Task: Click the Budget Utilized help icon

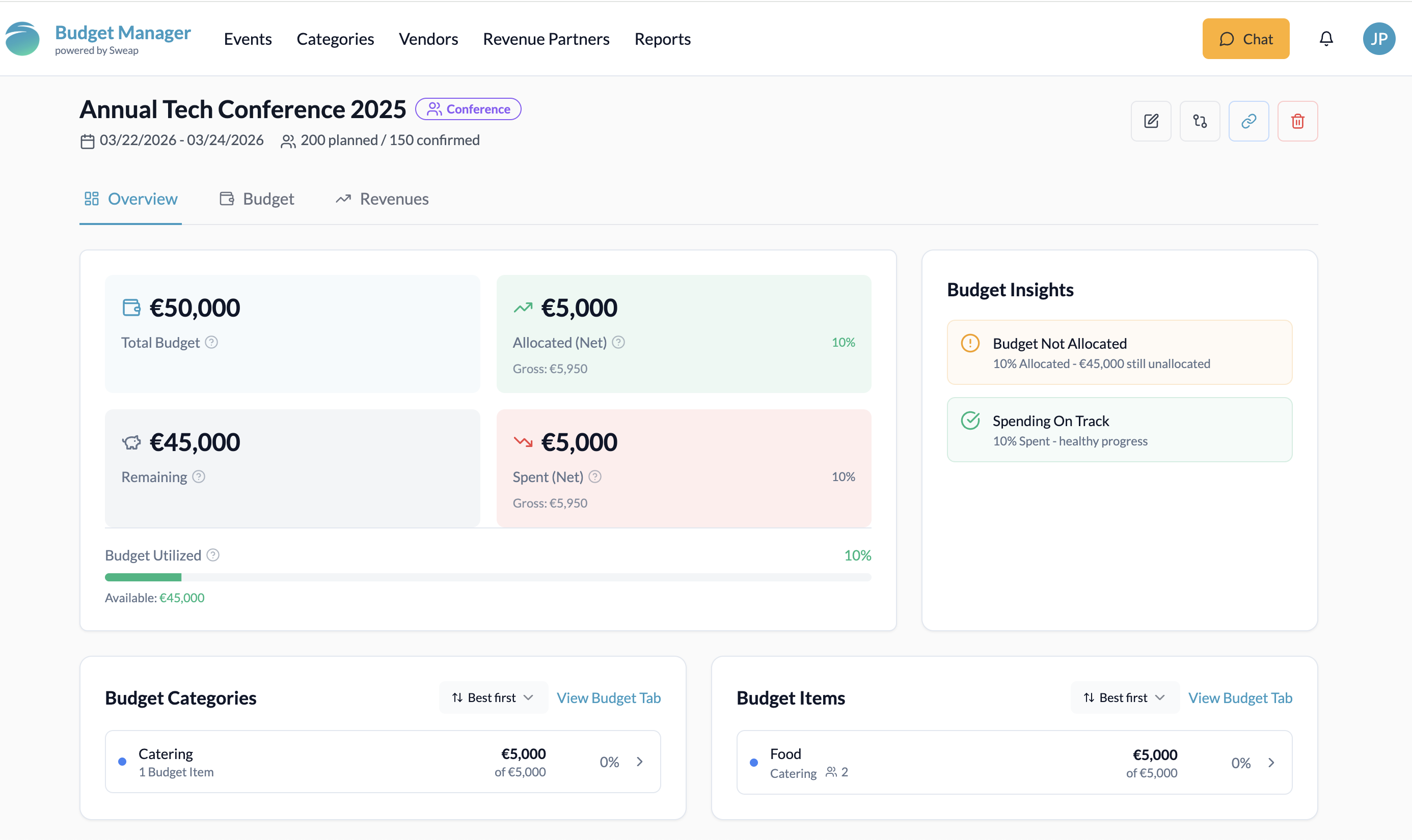Action: coord(213,555)
